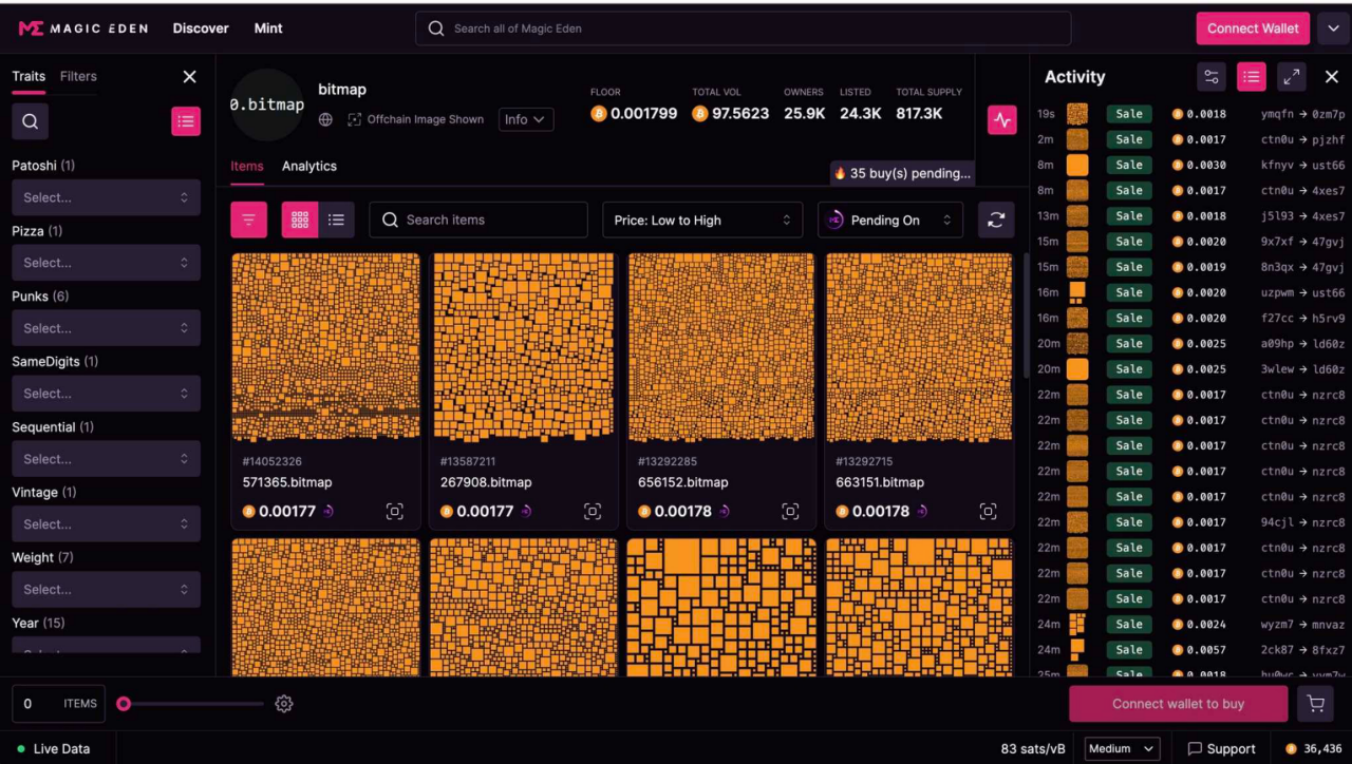Viewport: 1352px width, 764px height.
Task: Click sweep settings gear icon
Action: [x=284, y=704]
